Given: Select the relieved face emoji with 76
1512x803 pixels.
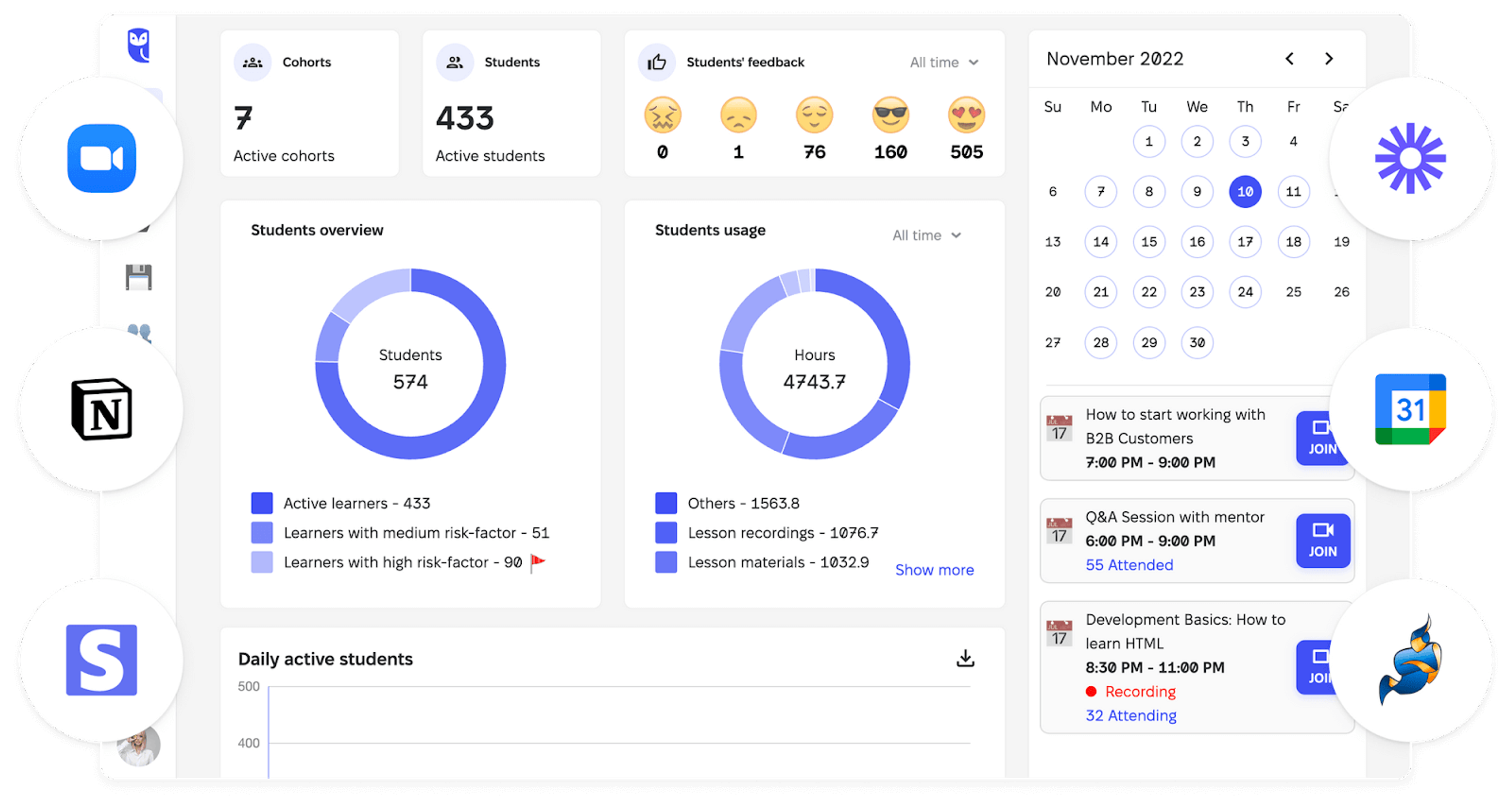Looking at the screenshot, I should pyautogui.click(x=815, y=115).
